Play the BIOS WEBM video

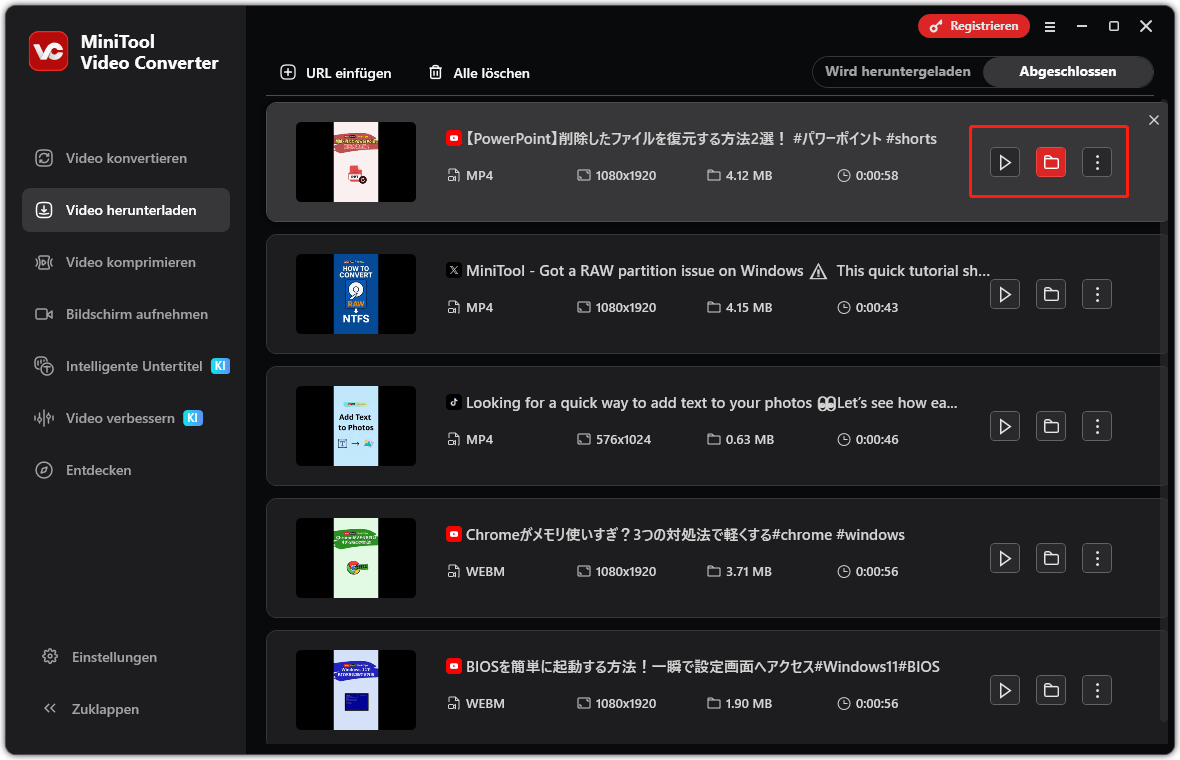[x=1005, y=691]
